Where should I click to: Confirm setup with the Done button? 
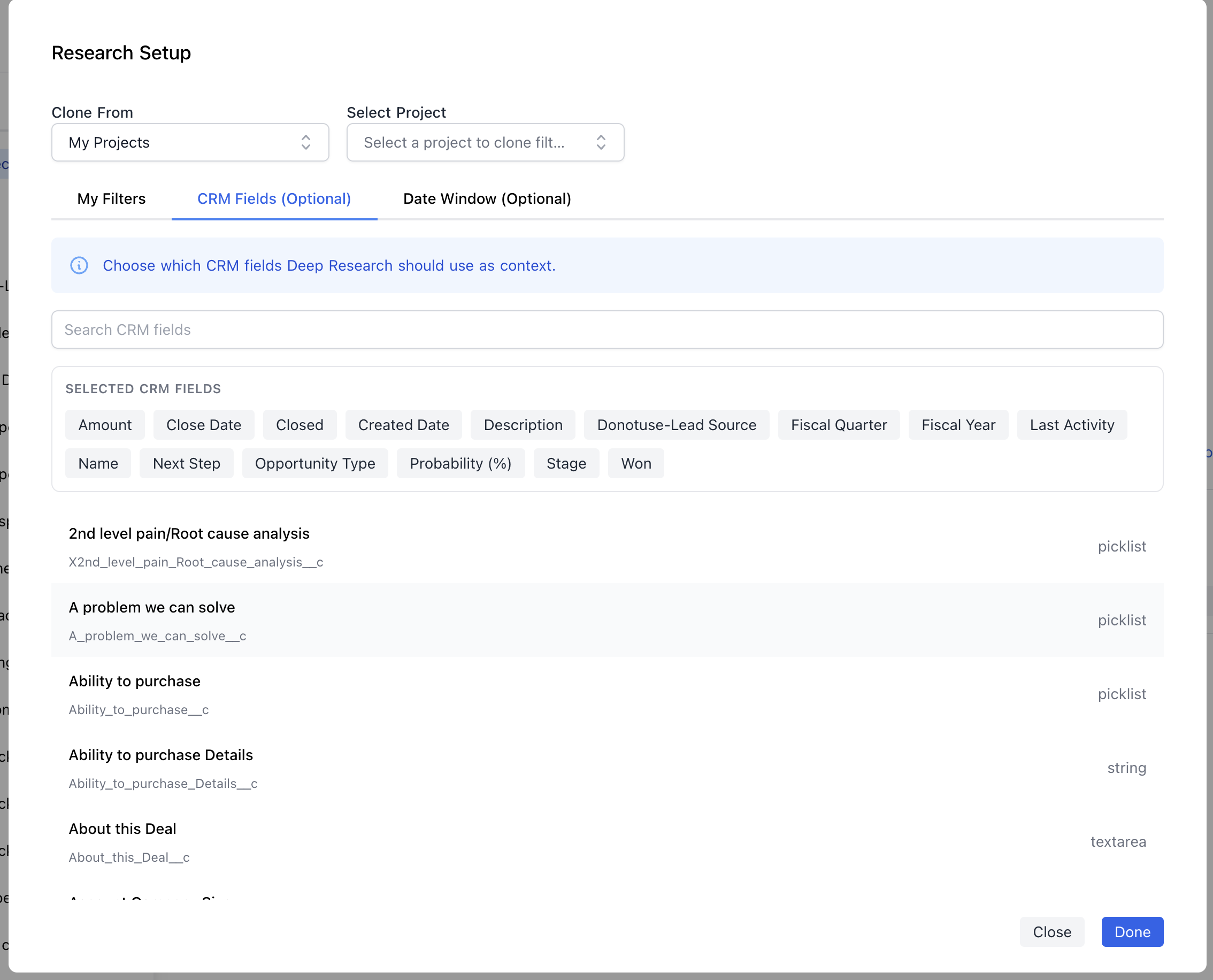point(1132,931)
